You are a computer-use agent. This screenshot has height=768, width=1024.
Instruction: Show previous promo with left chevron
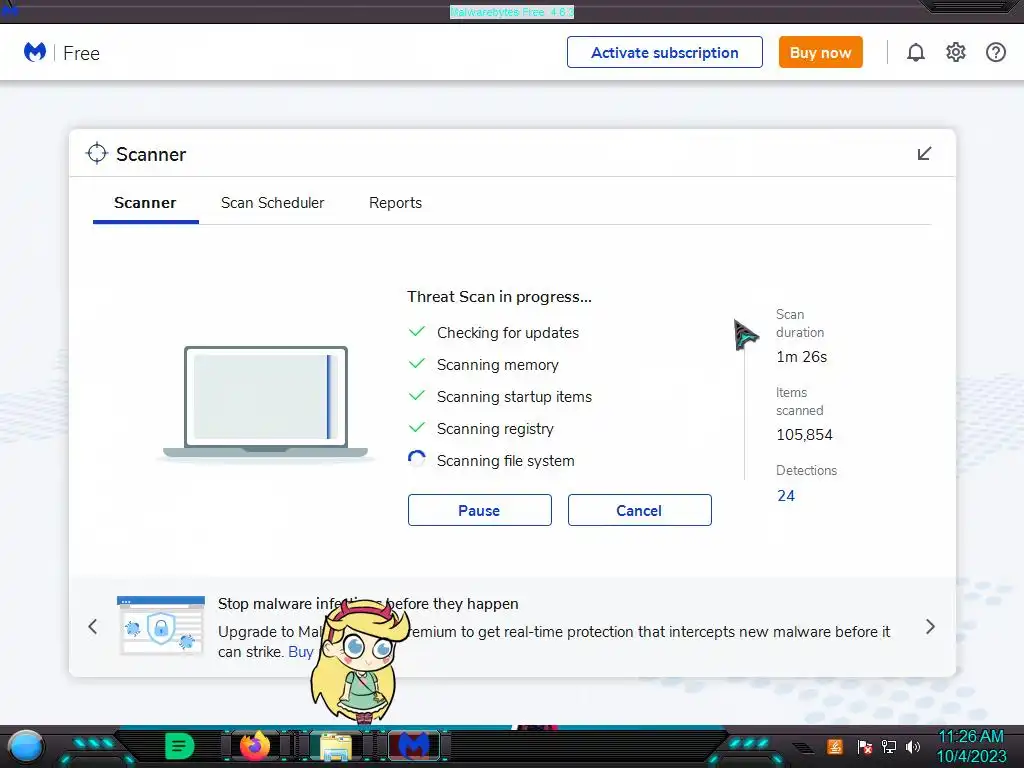(93, 627)
